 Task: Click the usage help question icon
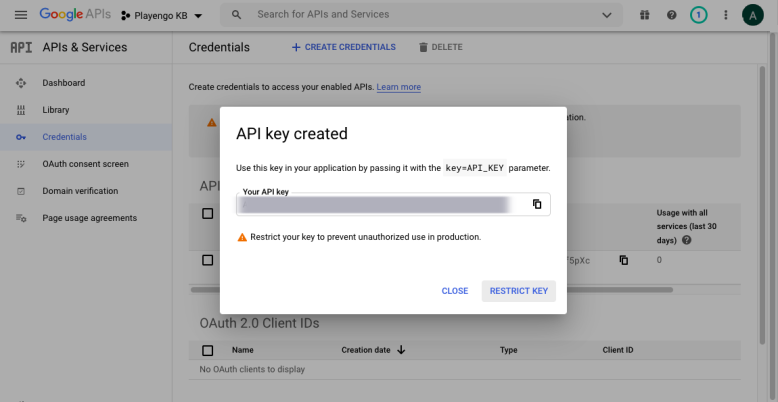pos(687,240)
